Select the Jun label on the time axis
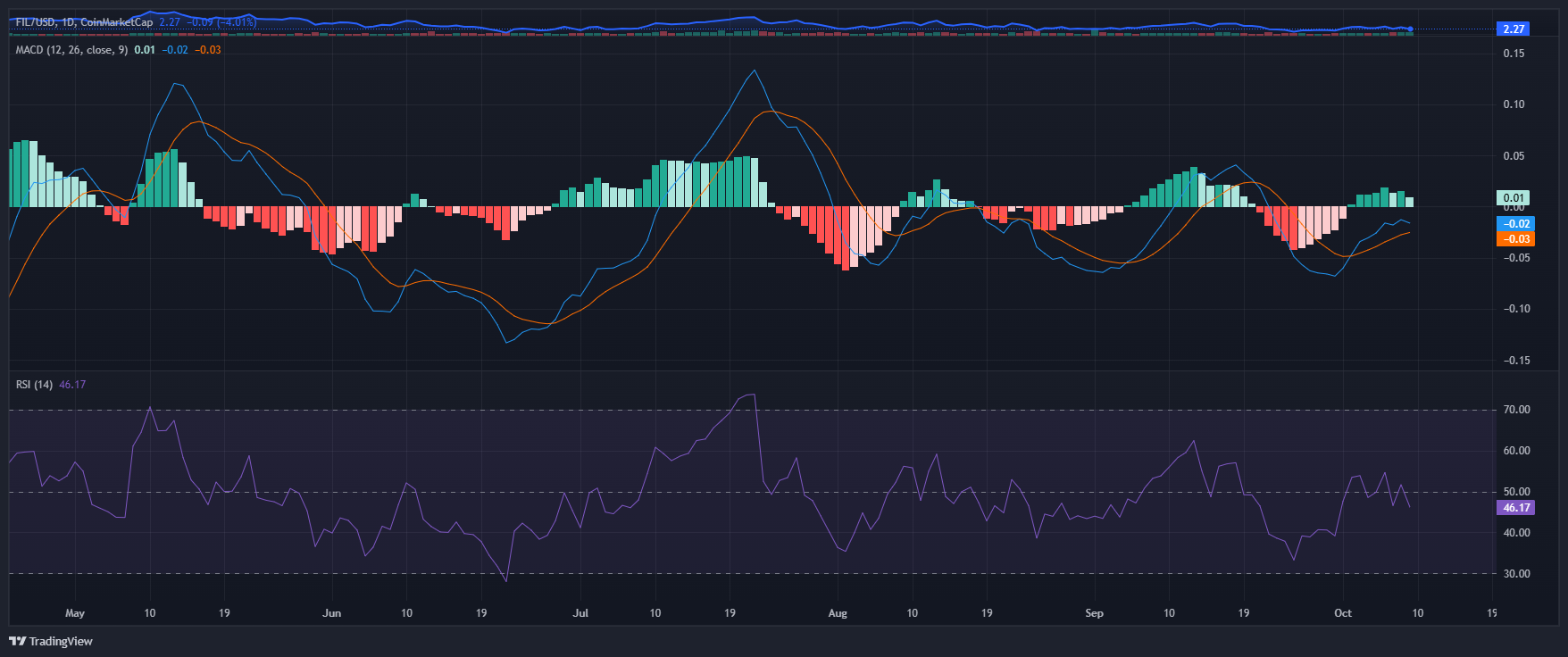 point(331,613)
